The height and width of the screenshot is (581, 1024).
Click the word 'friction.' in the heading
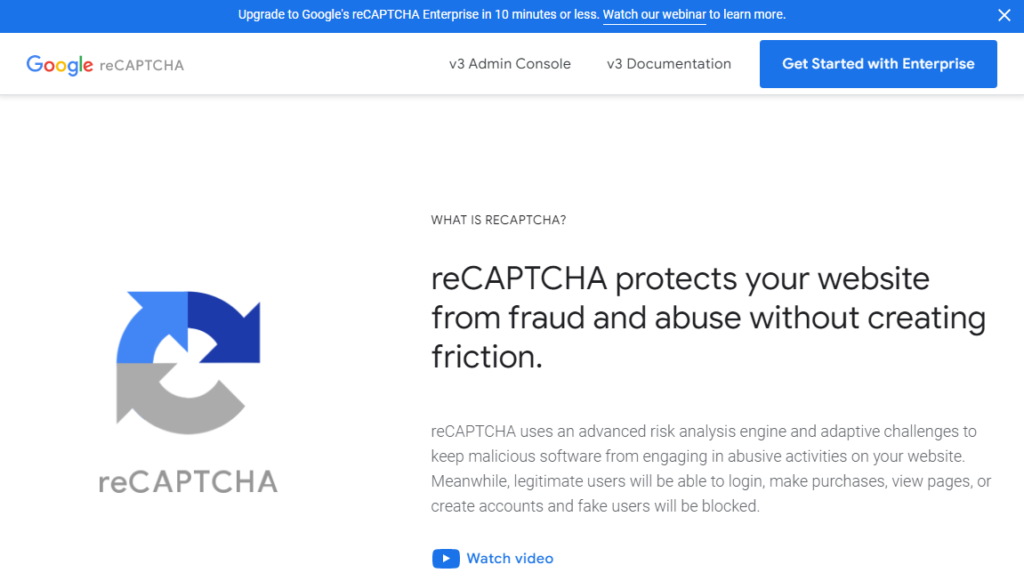tap(487, 356)
